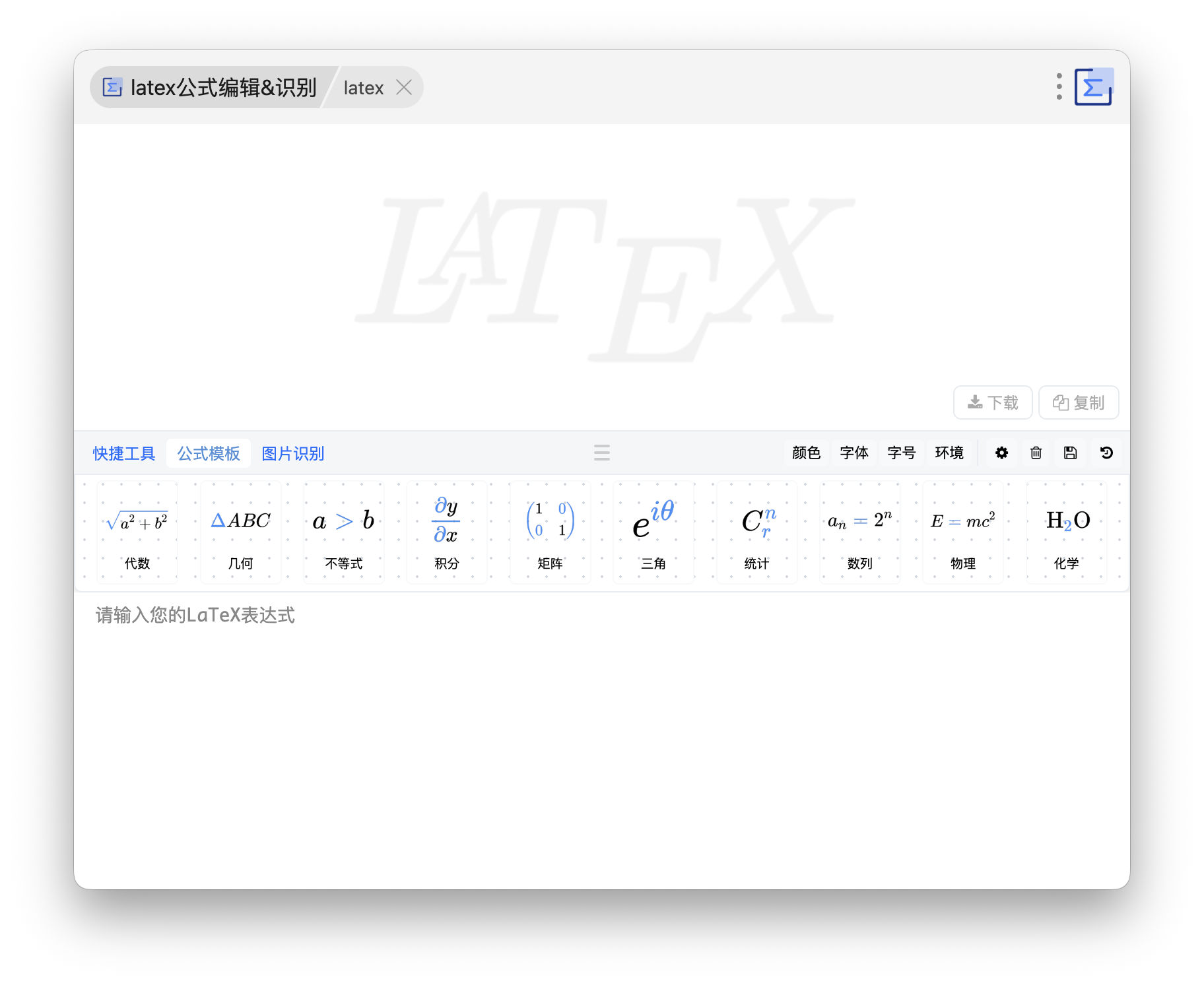Choose the 矩阵 matrix template

[x=550, y=532]
